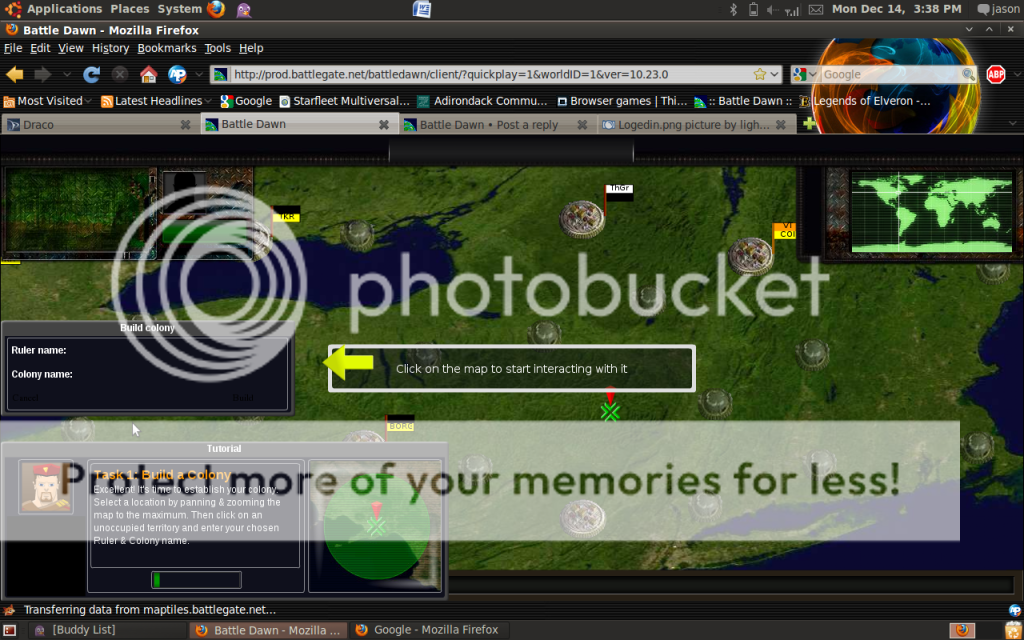Switch to Battle Dawn Post a reply tab
The height and width of the screenshot is (640, 1024).
point(496,124)
